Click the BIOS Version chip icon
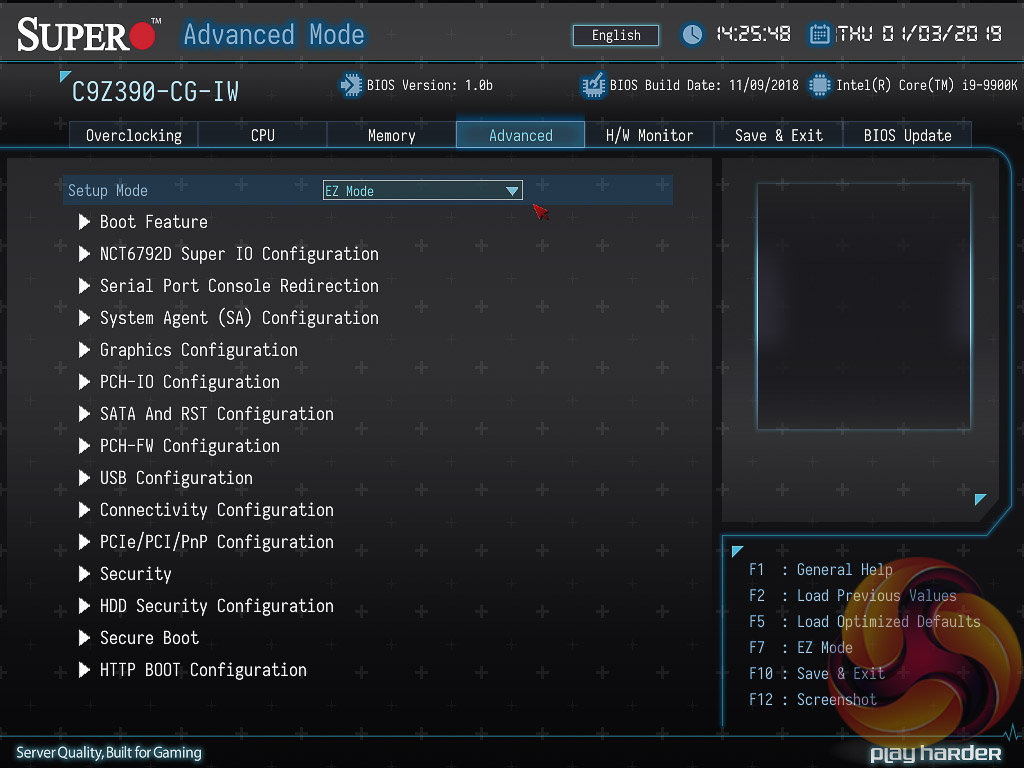This screenshot has width=1024, height=768. coord(351,86)
